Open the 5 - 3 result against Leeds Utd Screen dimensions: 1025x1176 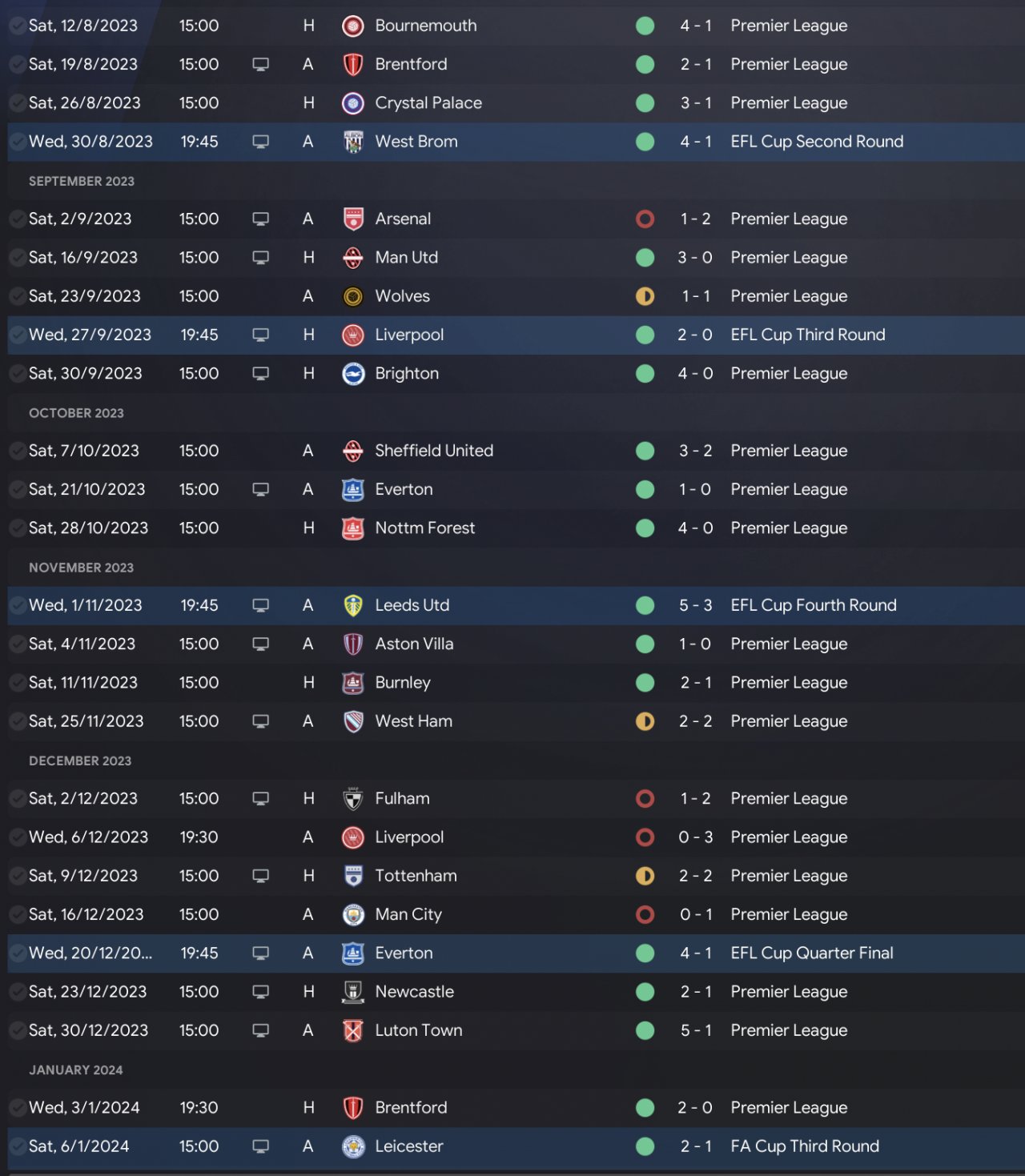[695, 605]
